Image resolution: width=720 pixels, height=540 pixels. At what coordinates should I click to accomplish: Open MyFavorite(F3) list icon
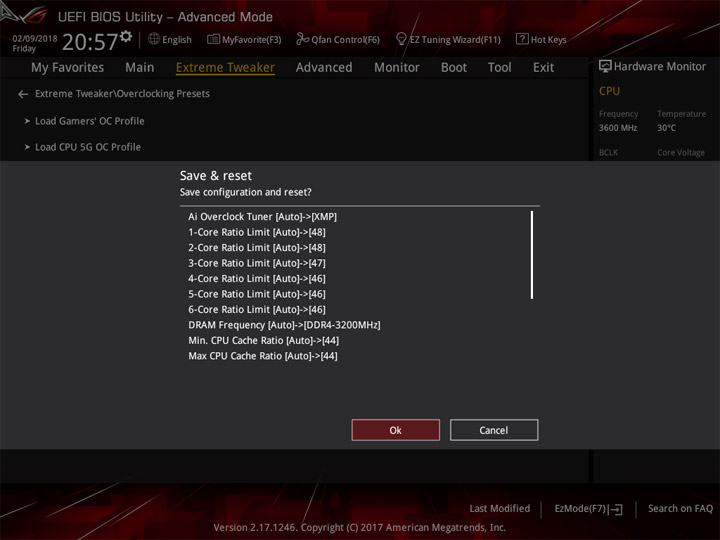pyautogui.click(x=213, y=39)
